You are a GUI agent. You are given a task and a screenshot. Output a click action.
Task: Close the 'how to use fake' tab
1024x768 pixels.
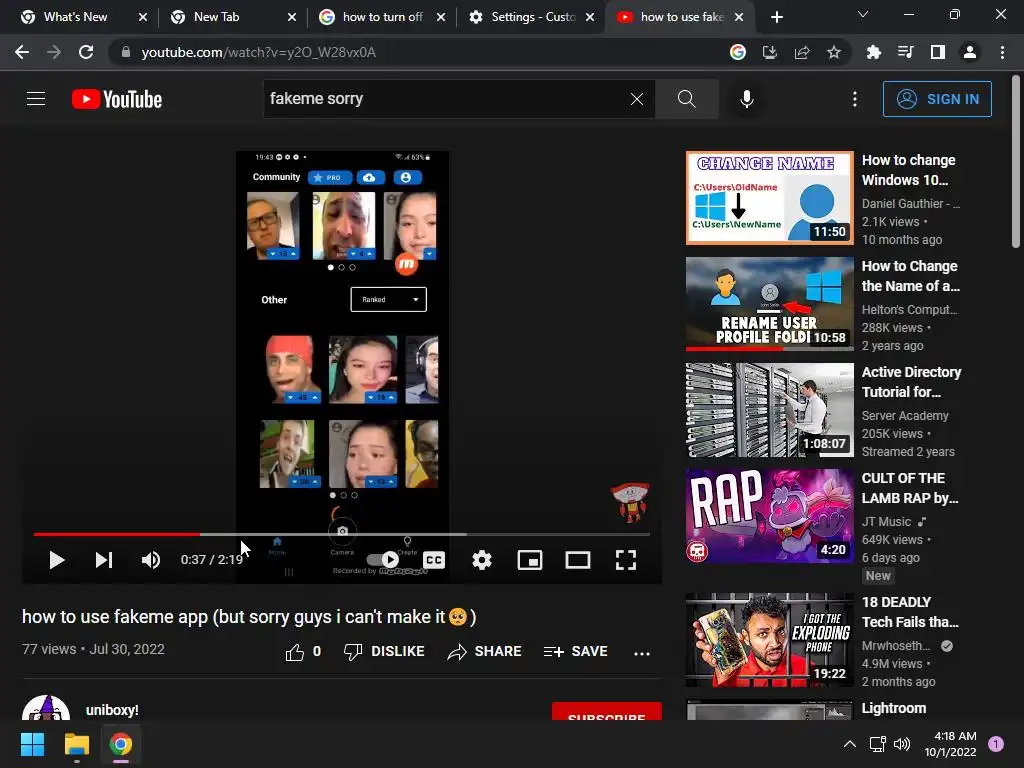click(x=739, y=17)
